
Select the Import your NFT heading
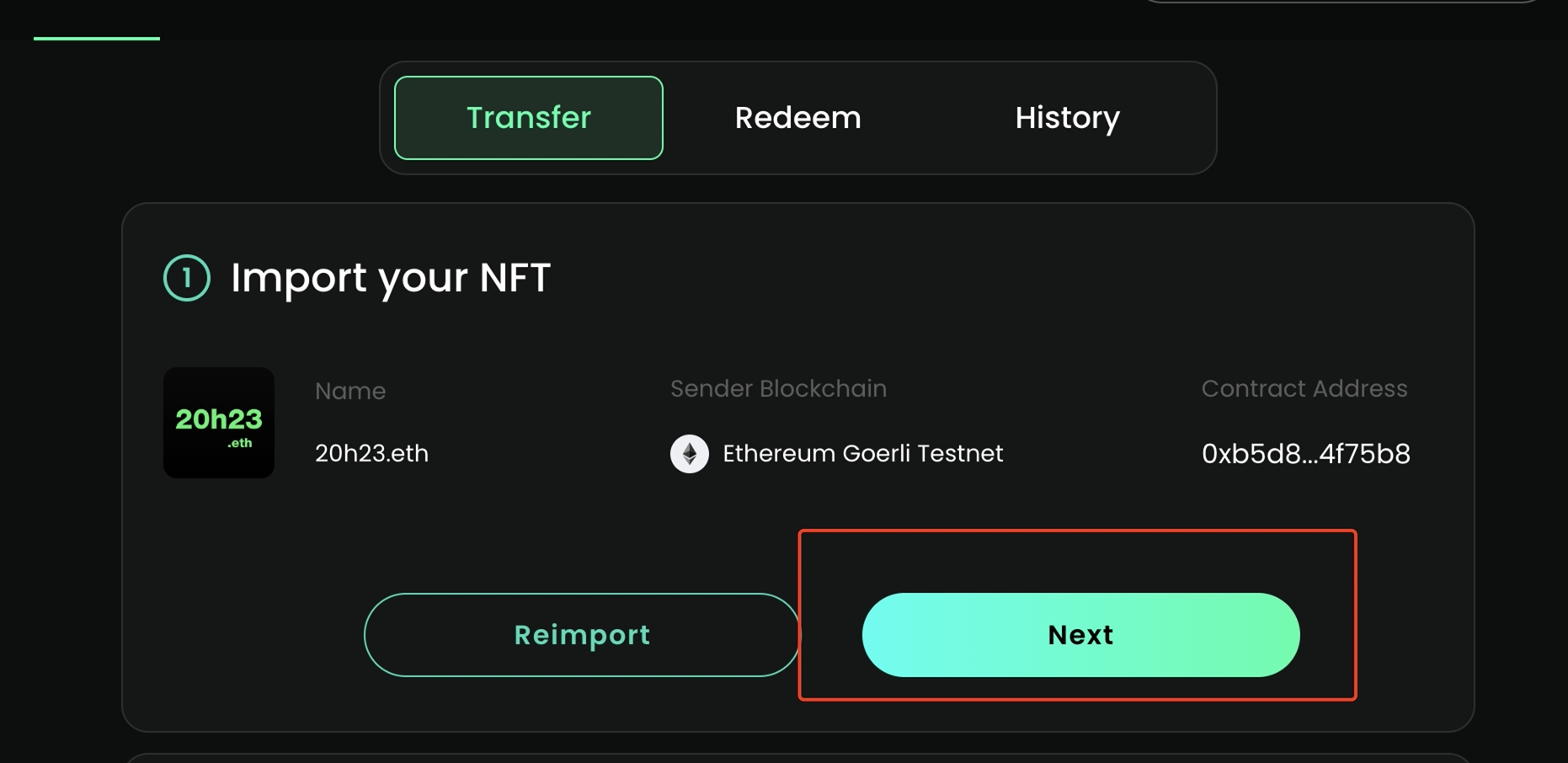391,277
